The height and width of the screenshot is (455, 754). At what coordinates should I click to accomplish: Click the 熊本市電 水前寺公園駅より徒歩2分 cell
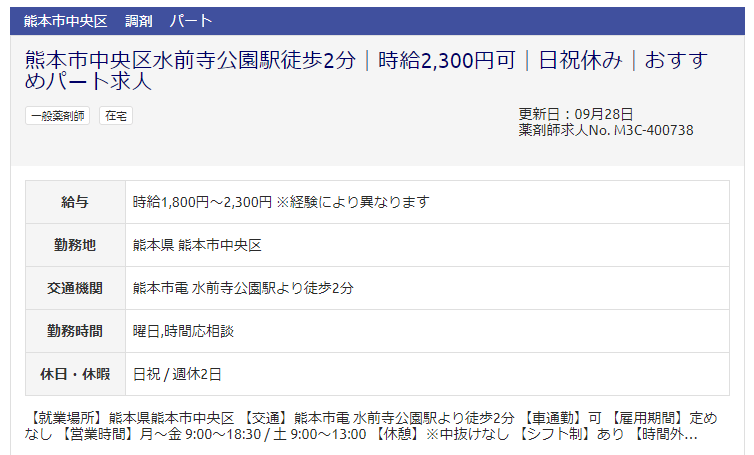pyautogui.click(x=427, y=288)
